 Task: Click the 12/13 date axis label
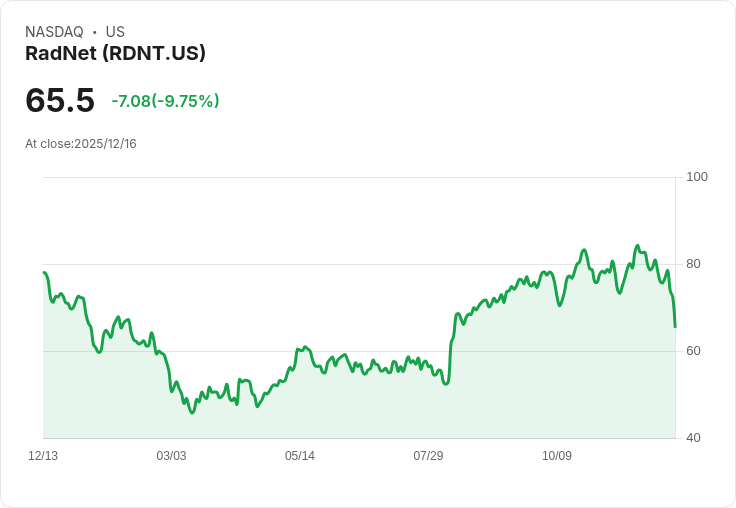click(x=43, y=456)
